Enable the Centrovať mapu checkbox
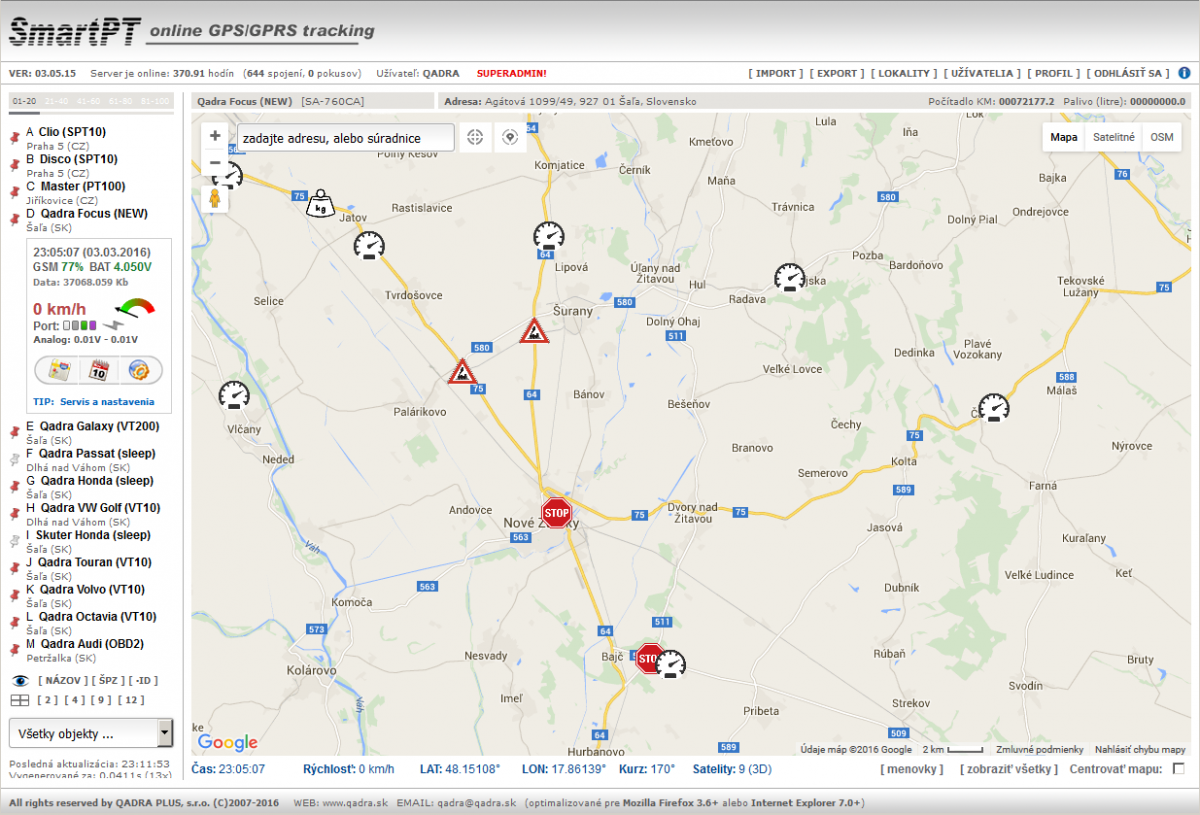 pos(1178,769)
